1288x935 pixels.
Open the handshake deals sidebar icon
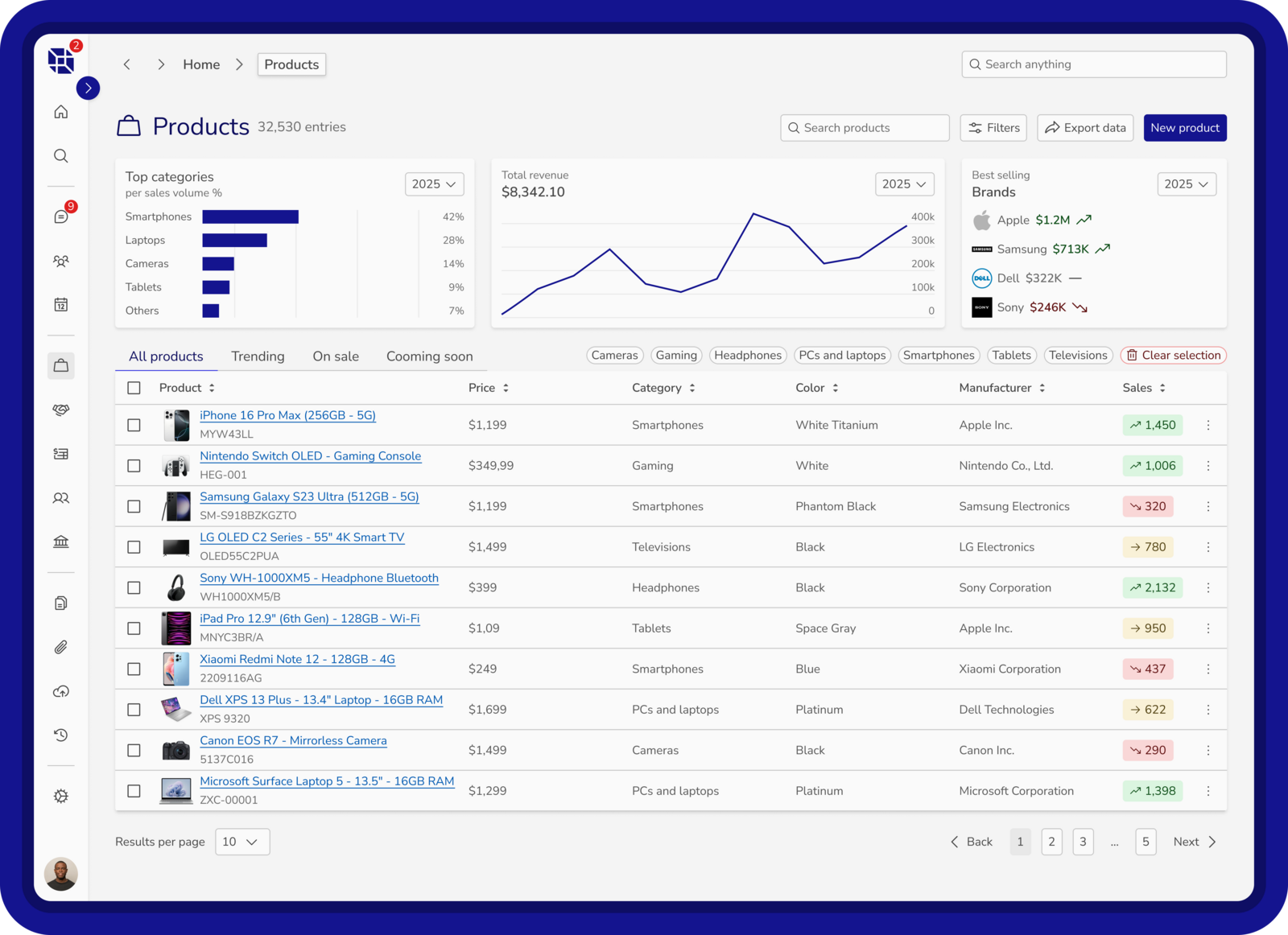pyautogui.click(x=61, y=410)
